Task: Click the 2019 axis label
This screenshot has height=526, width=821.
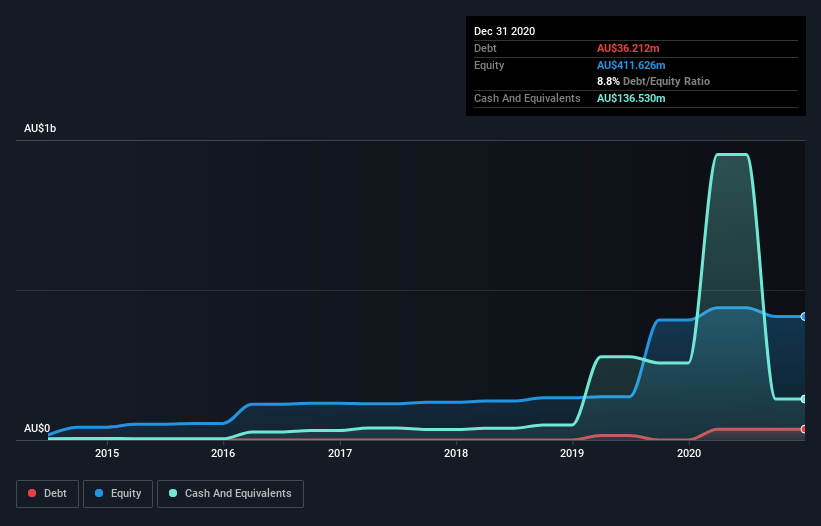Action: click(572, 453)
